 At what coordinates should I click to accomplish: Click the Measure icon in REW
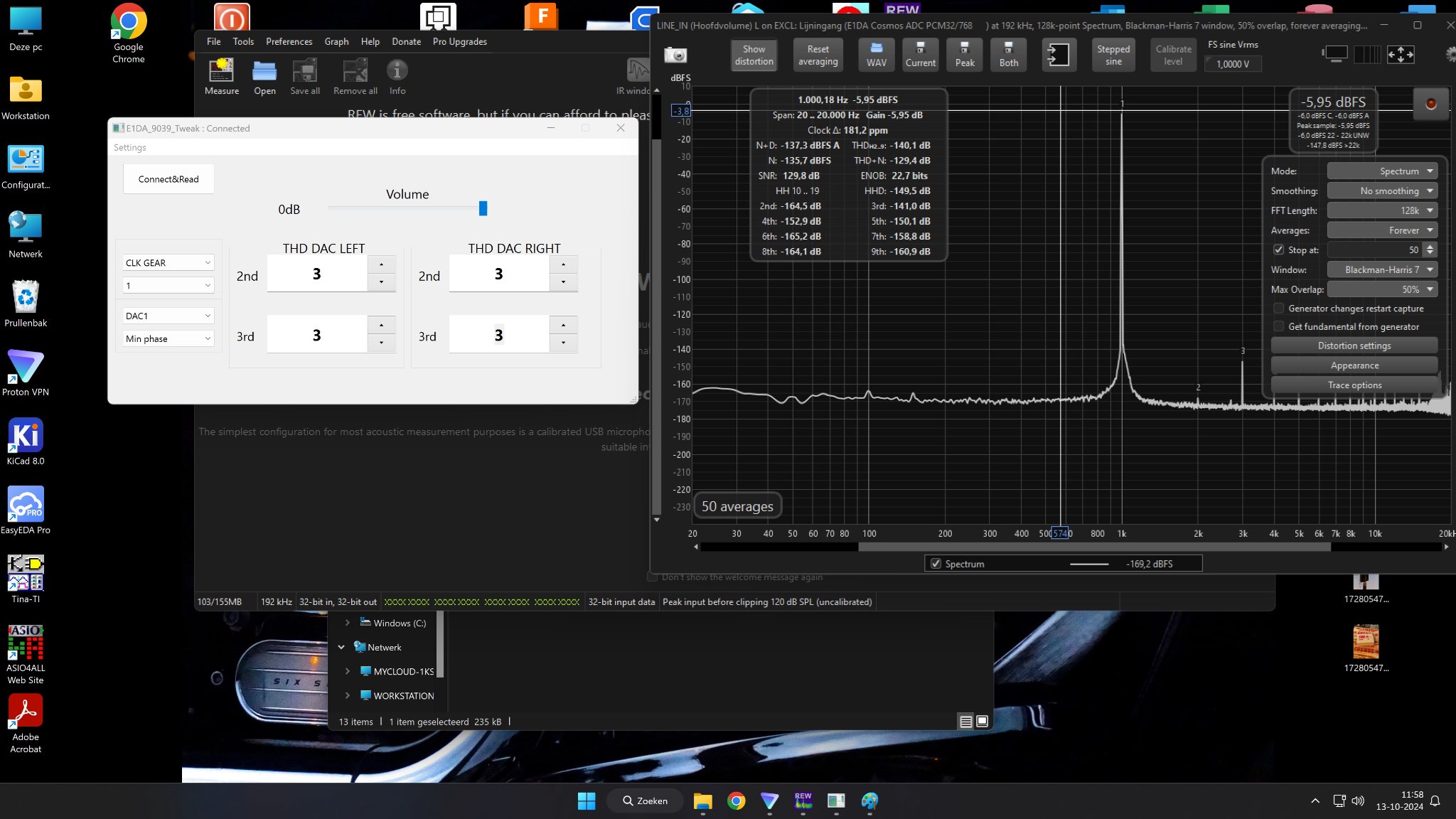pos(222,77)
